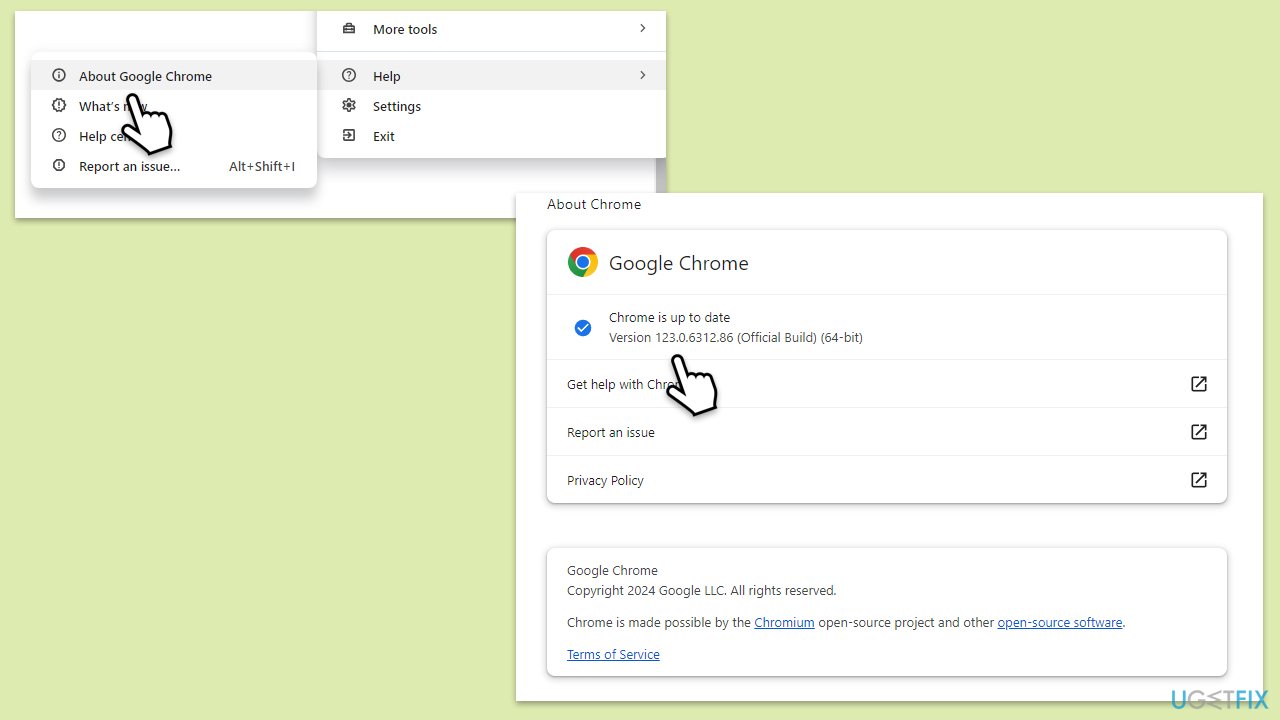The height and width of the screenshot is (720, 1280).
Task: Click info icon beside About Google Chrome
Action: coord(59,75)
